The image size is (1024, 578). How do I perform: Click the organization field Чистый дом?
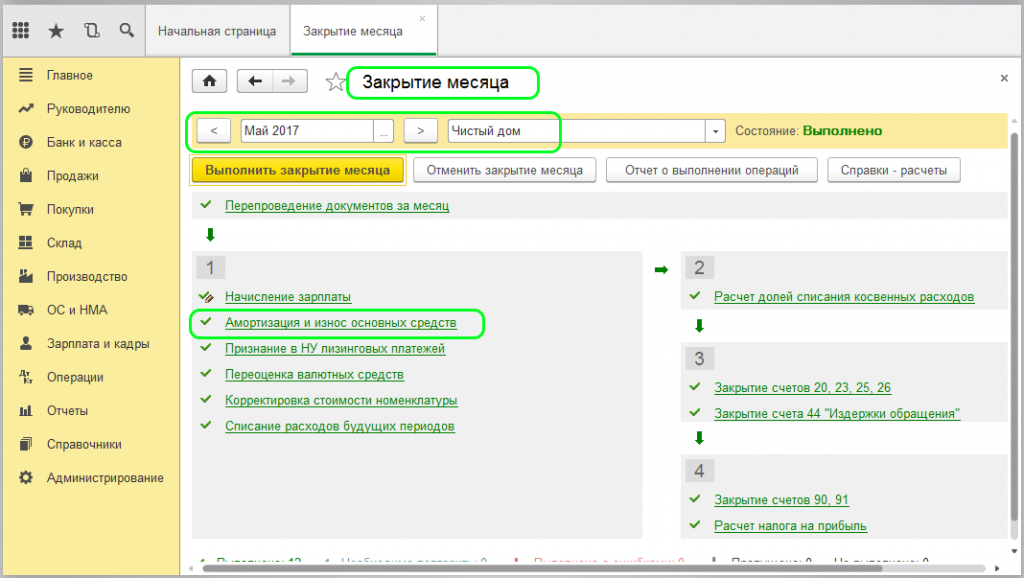[575, 131]
